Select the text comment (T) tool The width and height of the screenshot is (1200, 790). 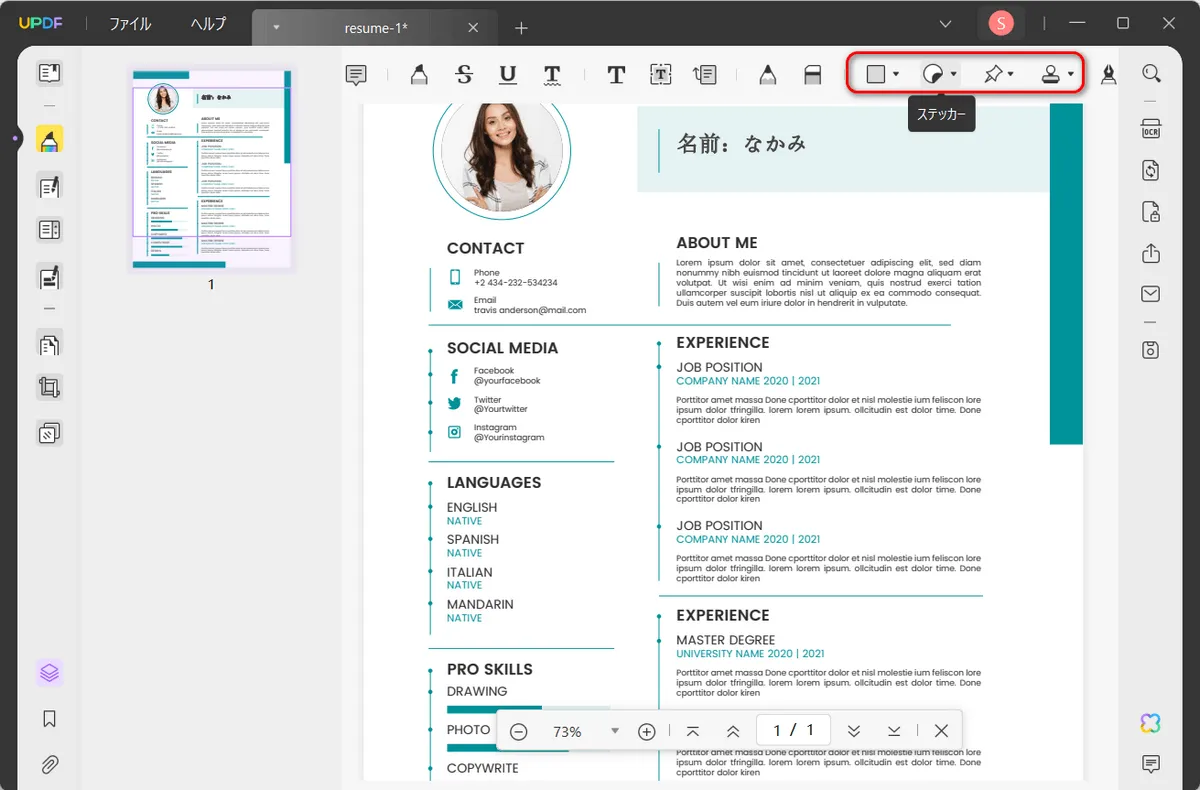click(616, 74)
